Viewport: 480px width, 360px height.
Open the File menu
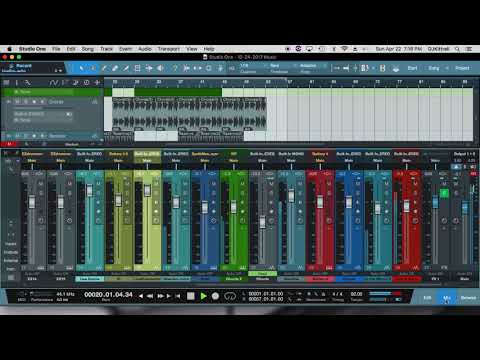tap(56, 49)
